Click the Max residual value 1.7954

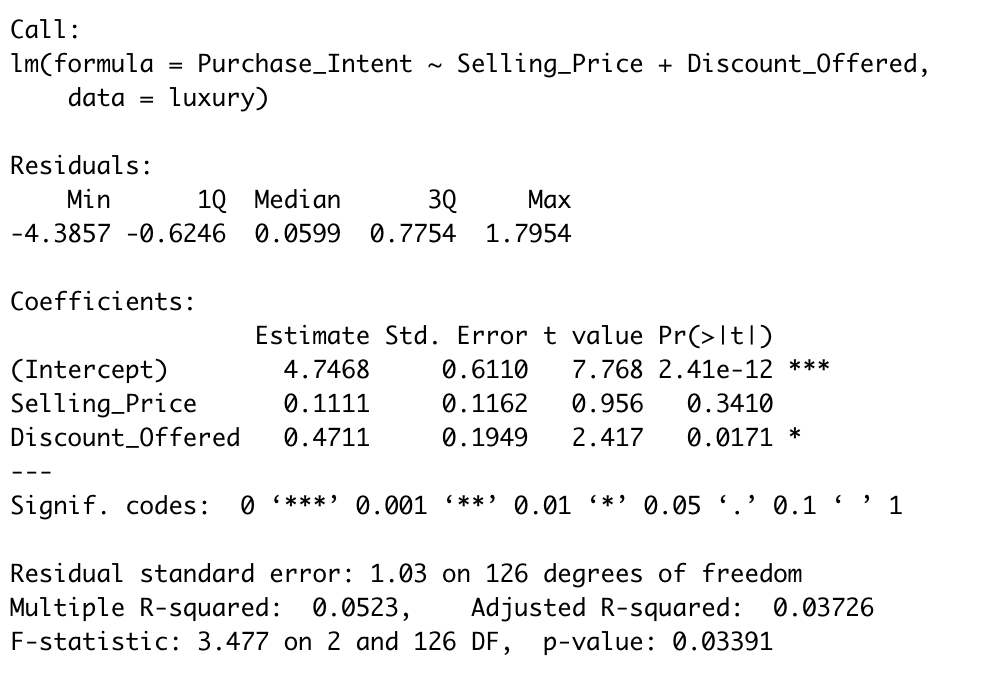[x=528, y=234]
